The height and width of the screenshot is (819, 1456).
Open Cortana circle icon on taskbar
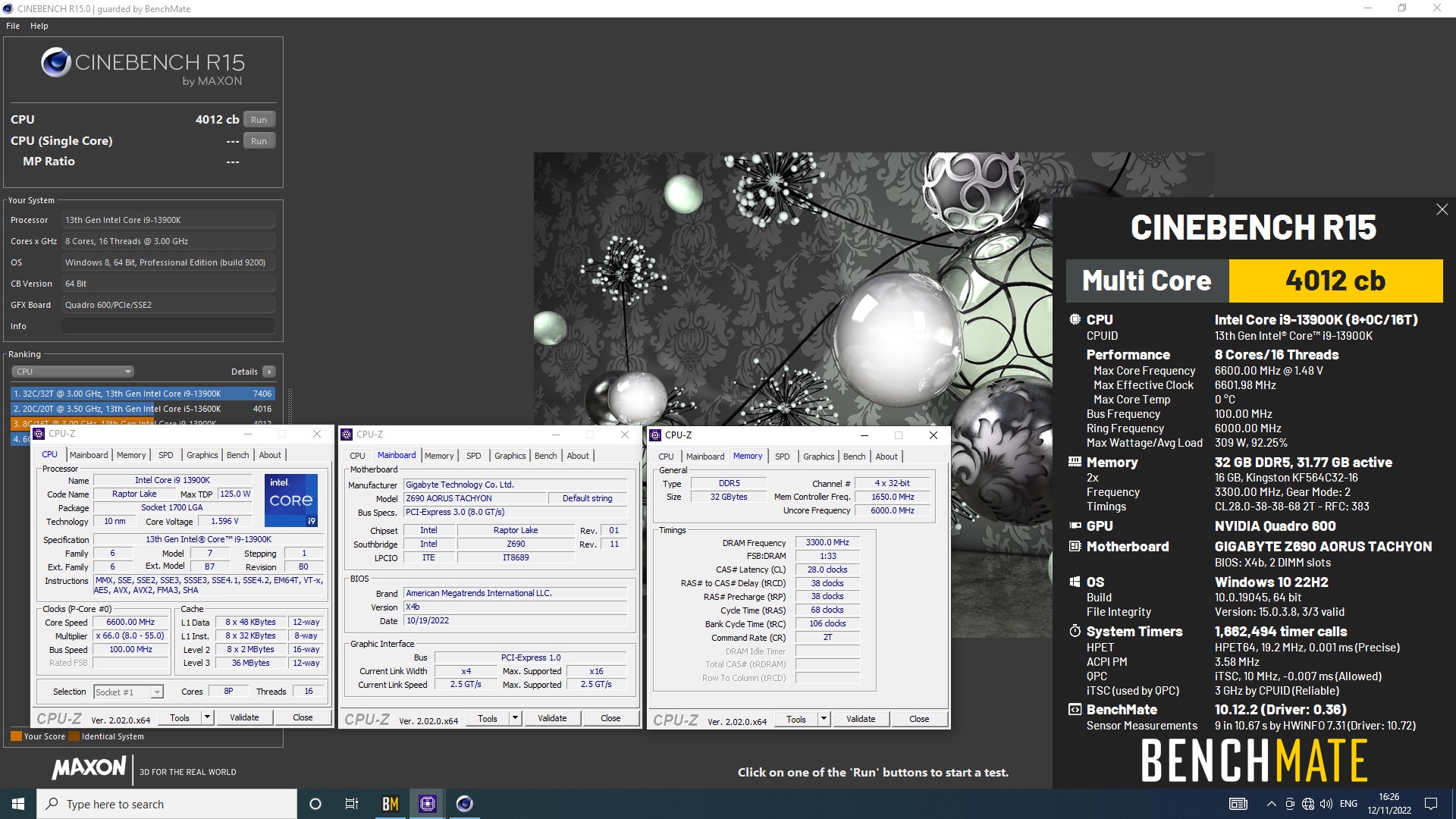pyautogui.click(x=315, y=804)
